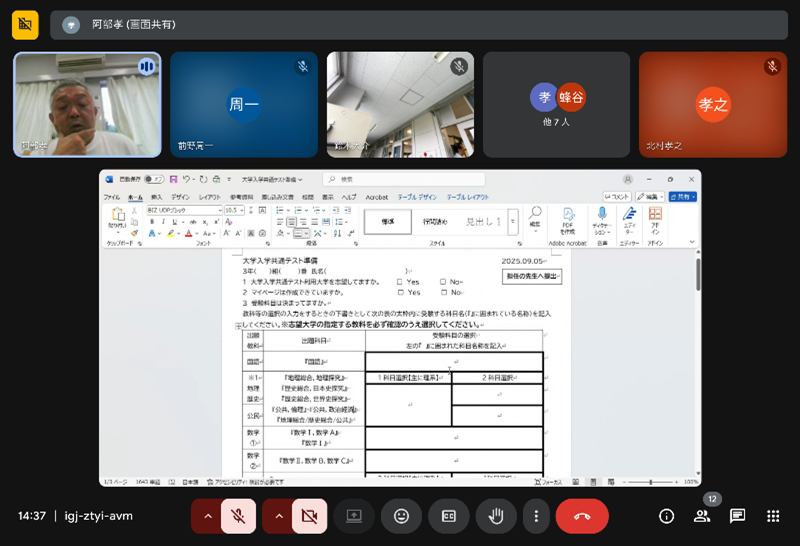Expand video settings arrow beside the camera

point(279,516)
